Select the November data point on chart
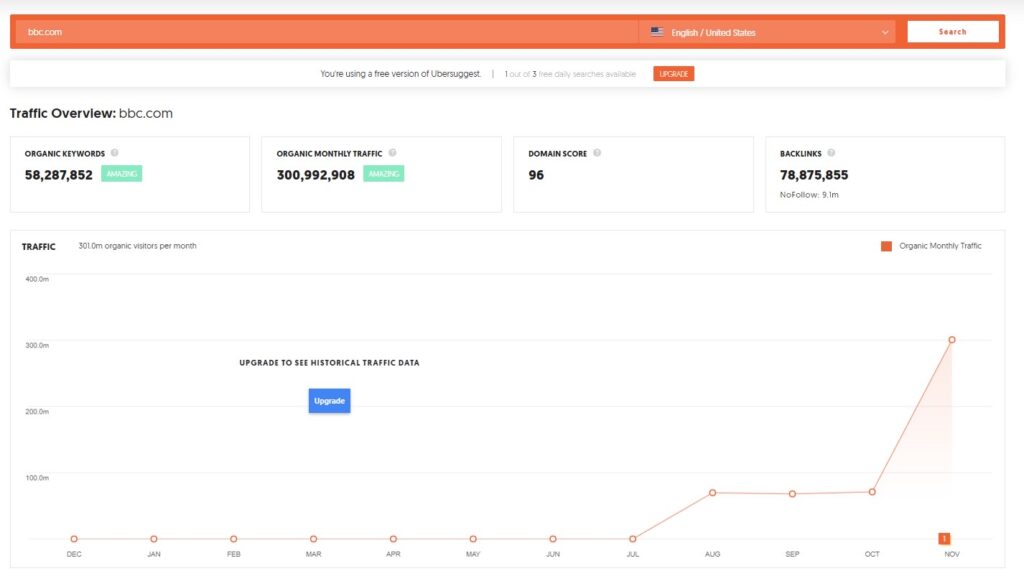 952,340
